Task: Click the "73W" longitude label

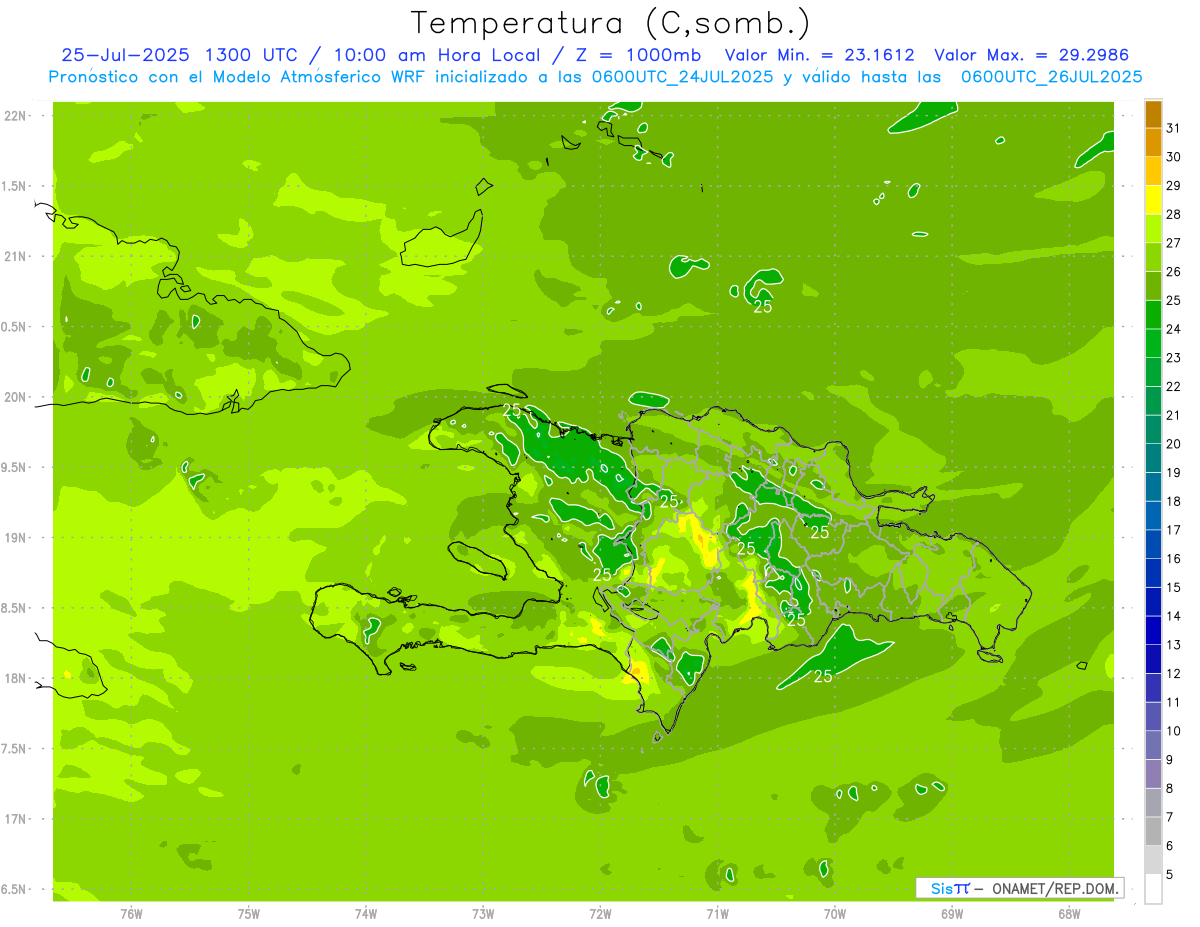Action: coord(483,913)
